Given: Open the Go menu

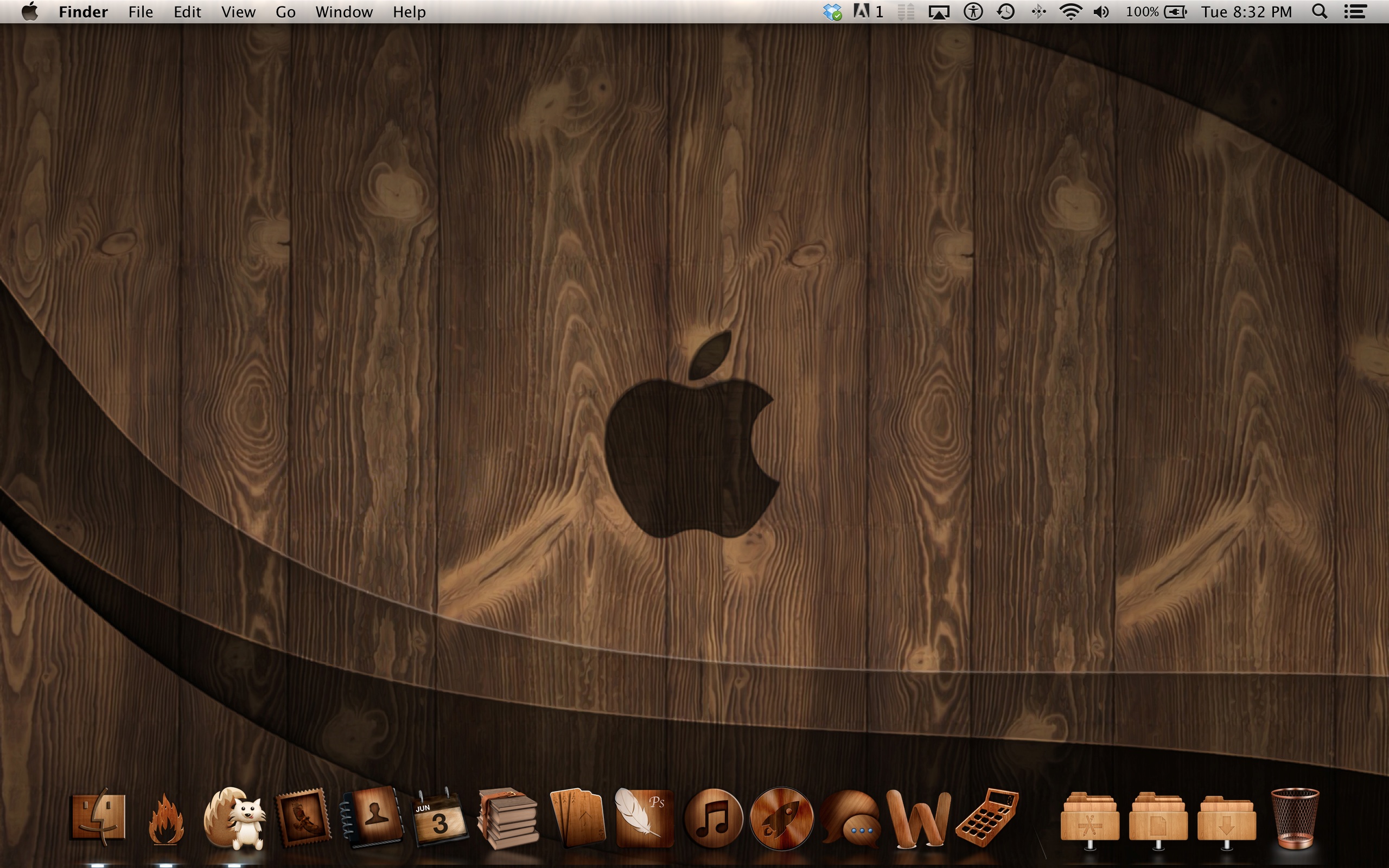Looking at the screenshot, I should pos(285,12).
